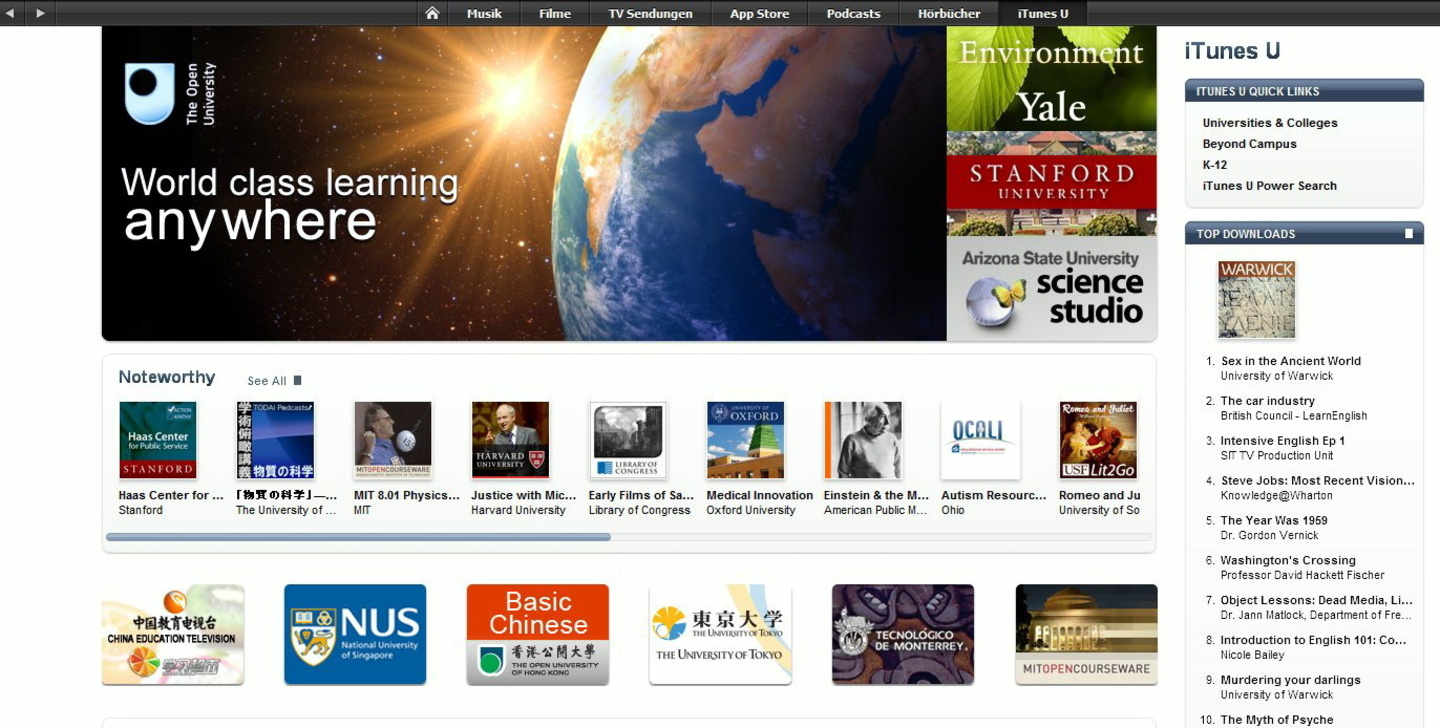This screenshot has width=1440, height=728.
Task: Open 'The Year Was 1959' download
Action: [x=1273, y=521]
